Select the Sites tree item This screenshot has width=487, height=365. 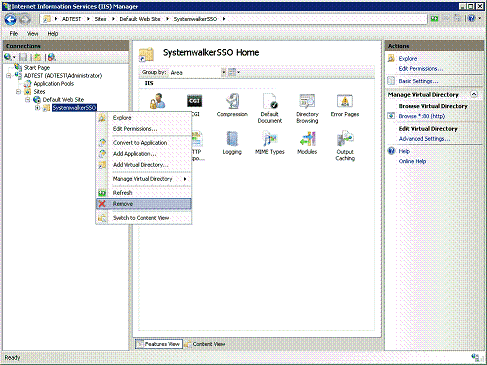(39, 92)
